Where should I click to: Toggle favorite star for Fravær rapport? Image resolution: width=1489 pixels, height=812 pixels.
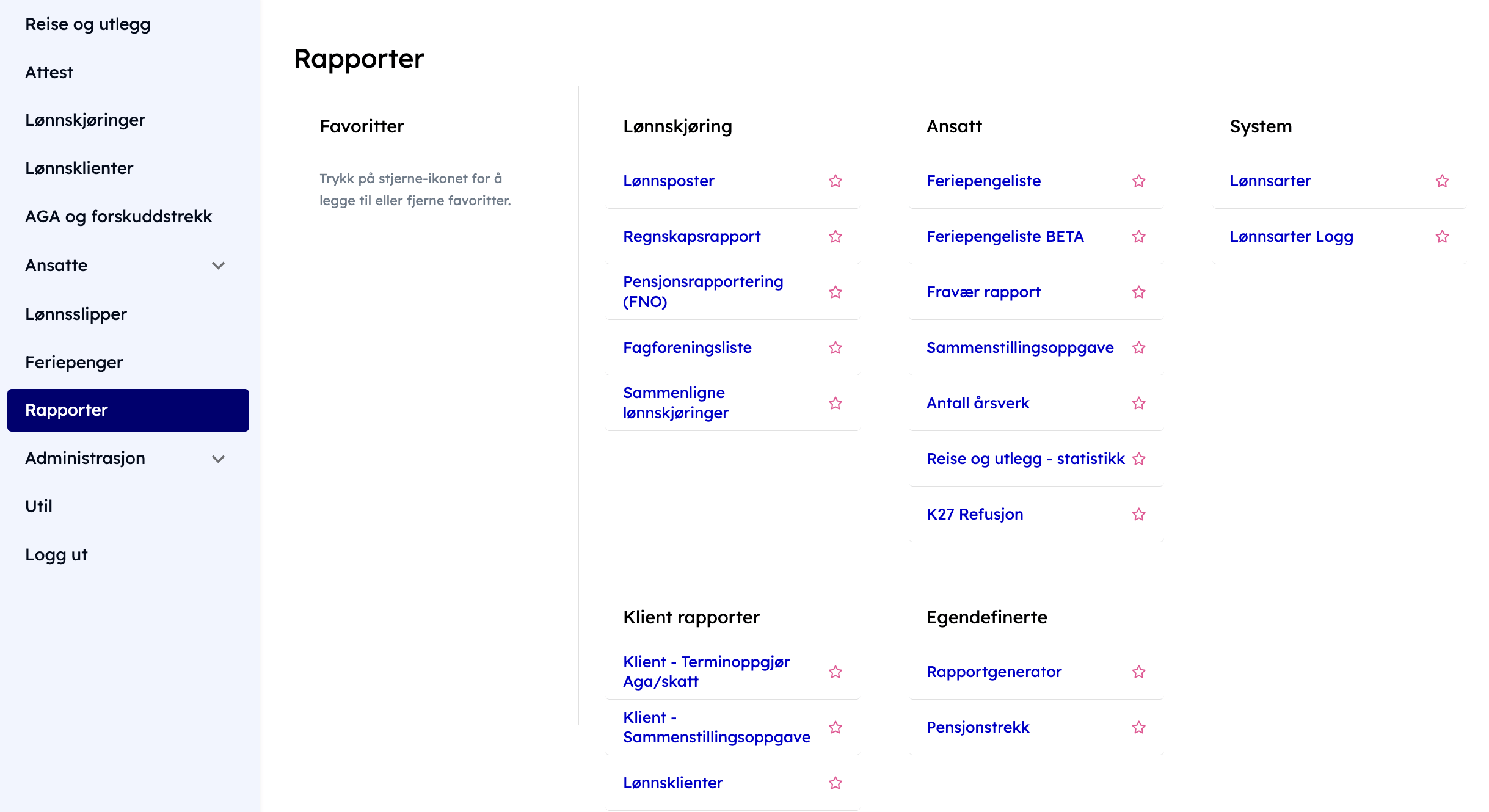click(x=1138, y=292)
